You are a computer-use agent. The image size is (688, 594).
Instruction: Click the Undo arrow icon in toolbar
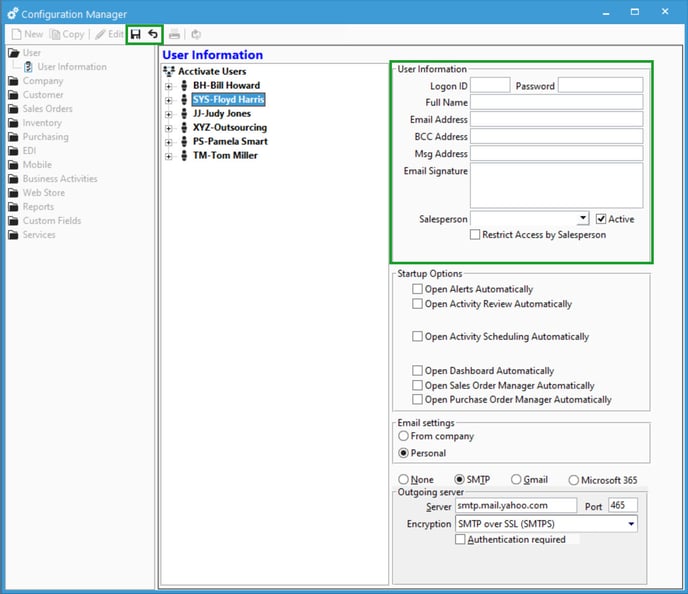pyautogui.click(x=153, y=34)
